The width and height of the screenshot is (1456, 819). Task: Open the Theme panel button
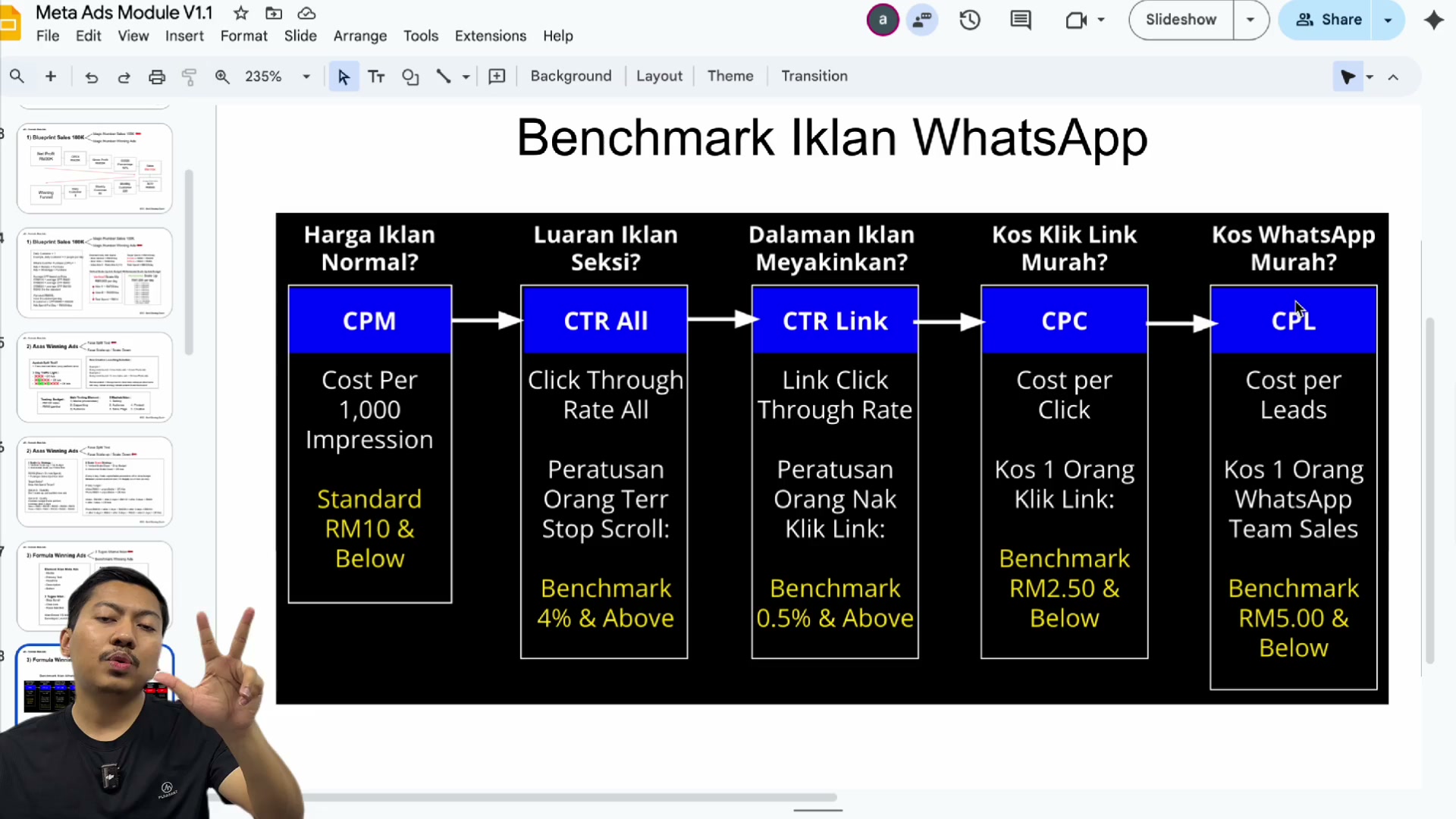pos(730,77)
